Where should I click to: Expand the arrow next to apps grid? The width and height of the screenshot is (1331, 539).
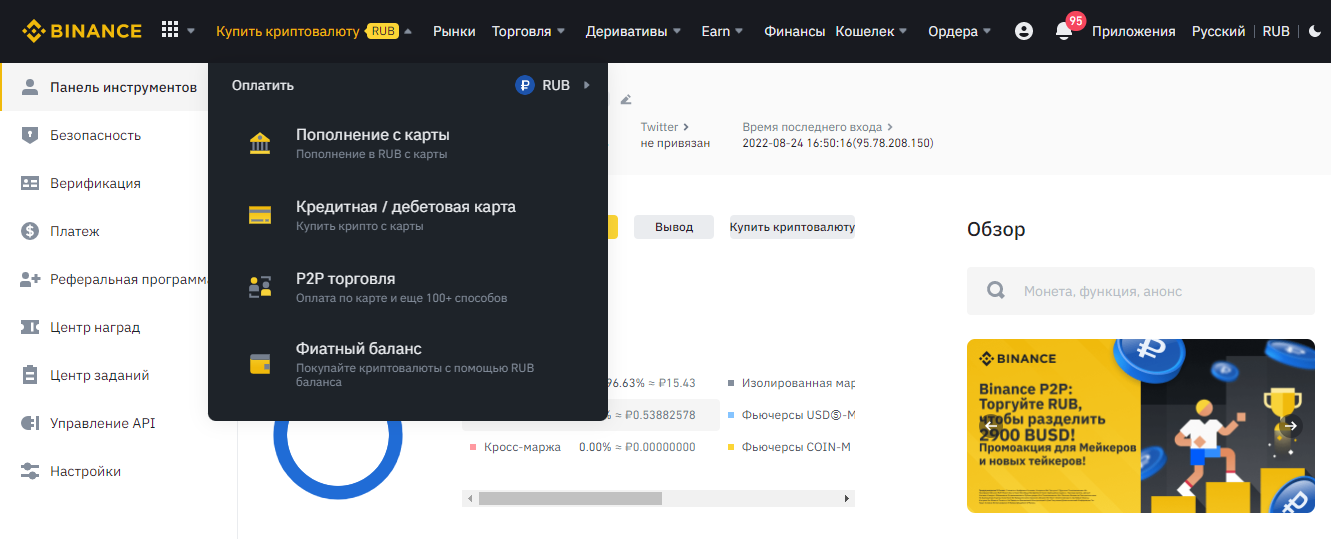tap(191, 31)
